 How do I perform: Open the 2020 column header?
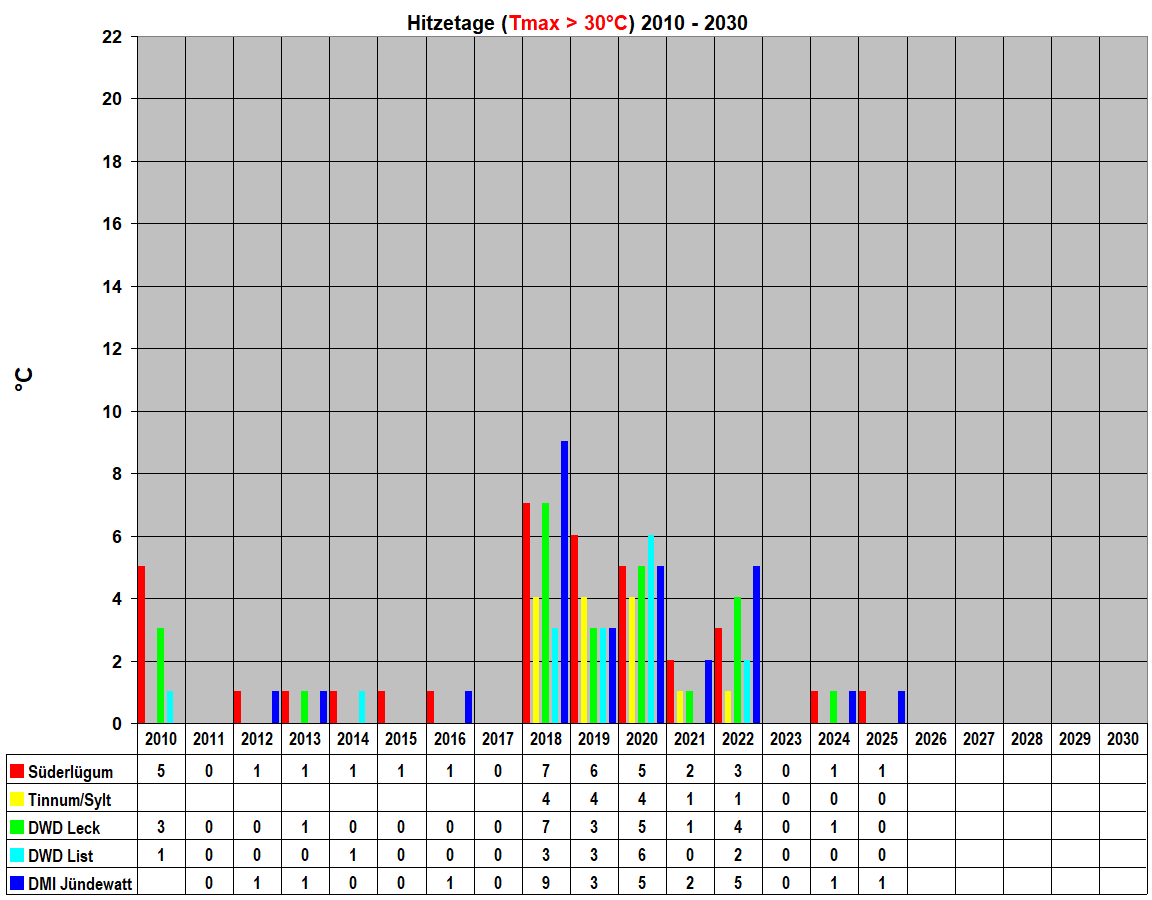pyautogui.click(x=642, y=738)
